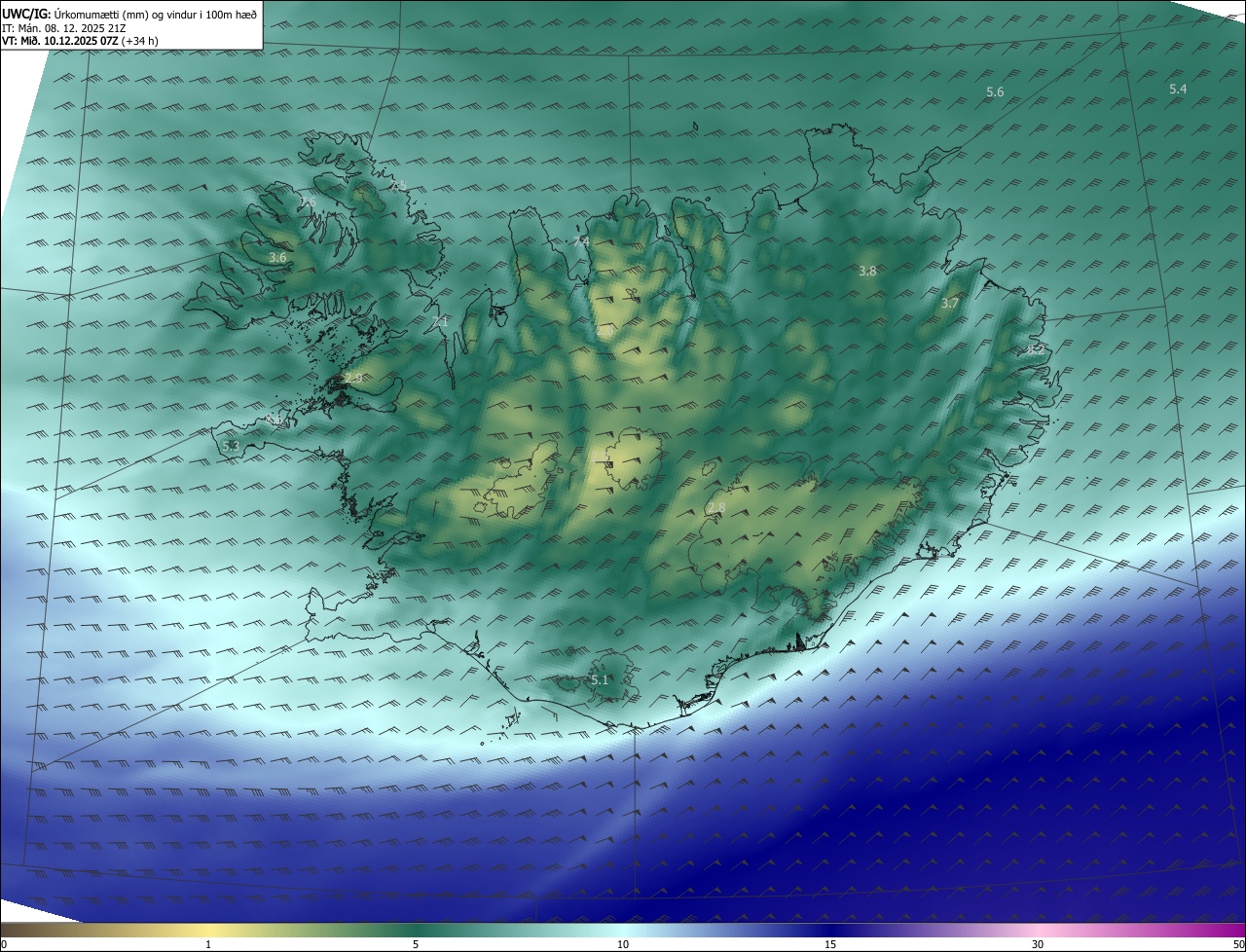This screenshot has height=952, width=1246.
Task: Click the 5.6 value label over the sea
Action: pyautogui.click(x=995, y=92)
